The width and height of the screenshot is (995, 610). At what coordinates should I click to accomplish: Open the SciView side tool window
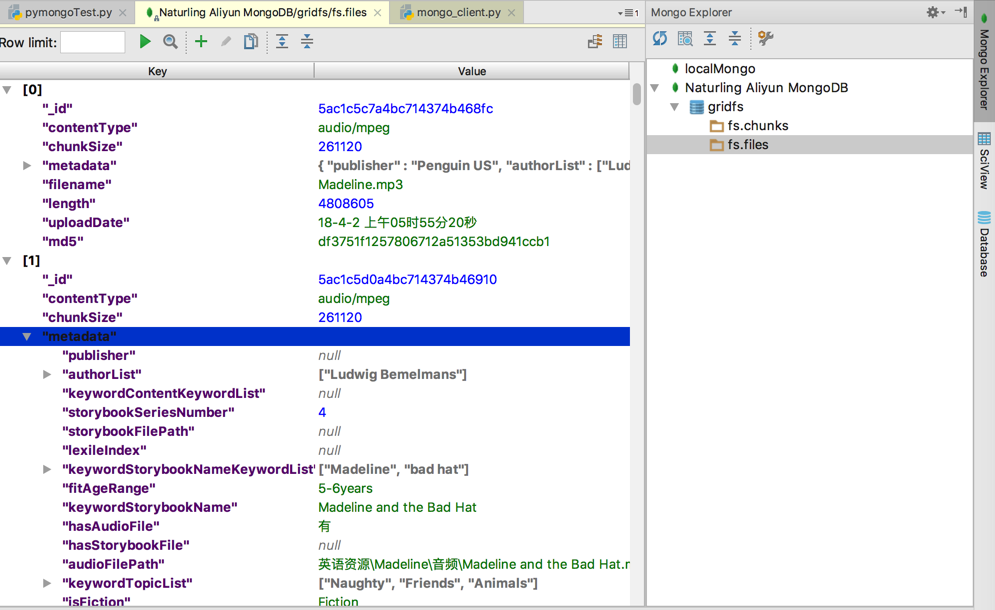pyautogui.click(x=984, y=161)
